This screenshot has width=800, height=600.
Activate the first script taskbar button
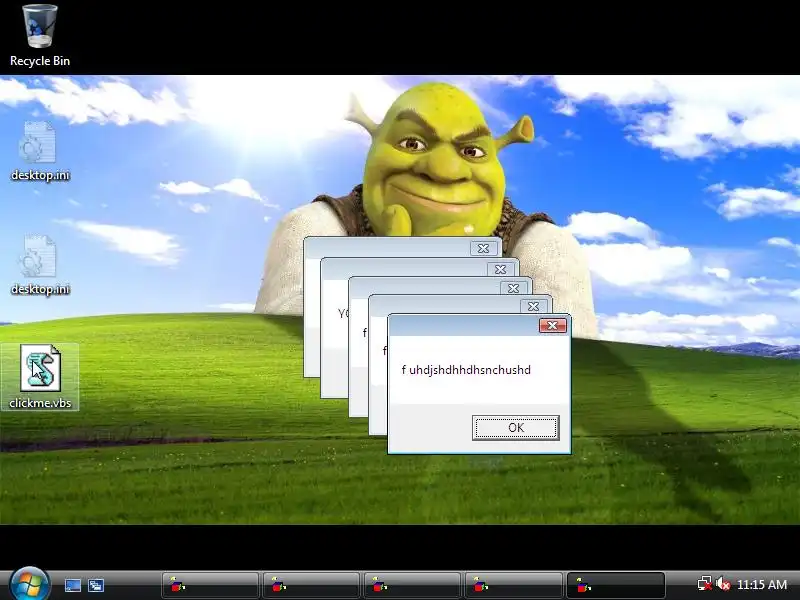click(210, 585)
